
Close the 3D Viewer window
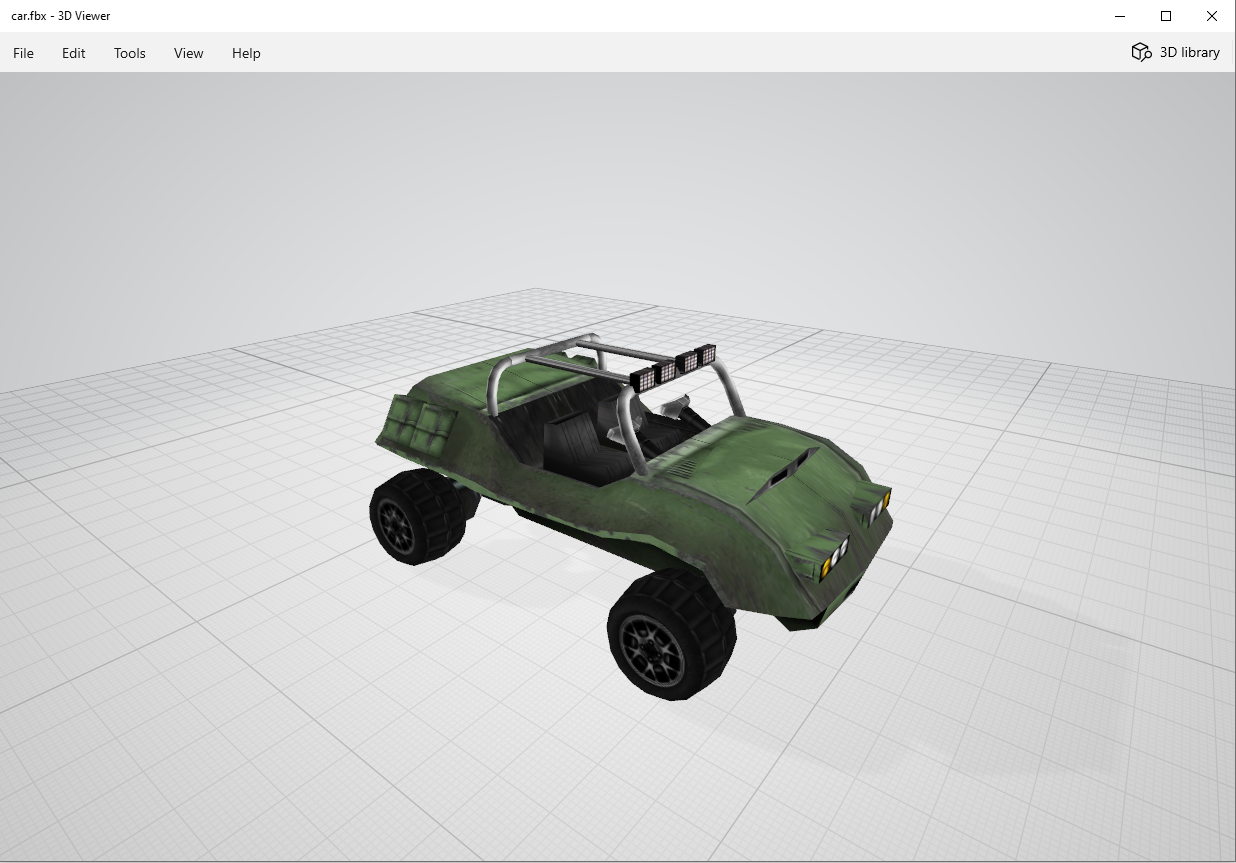(1211, 16)
